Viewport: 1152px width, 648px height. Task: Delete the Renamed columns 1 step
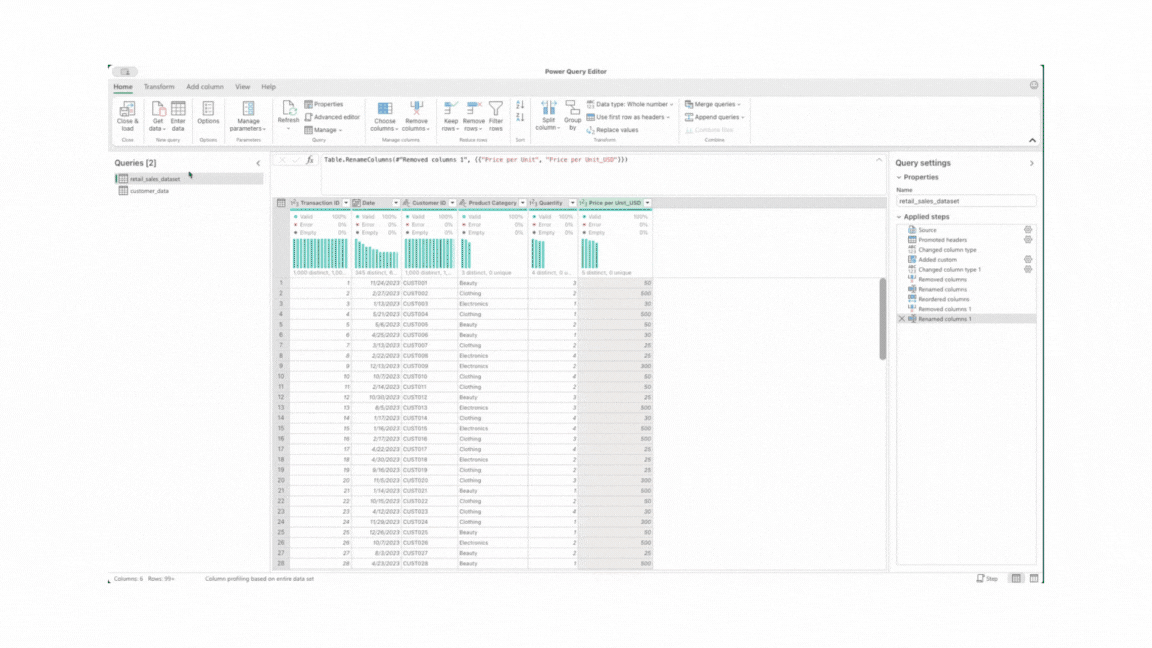pyautogui.click(x=902, y=319)
